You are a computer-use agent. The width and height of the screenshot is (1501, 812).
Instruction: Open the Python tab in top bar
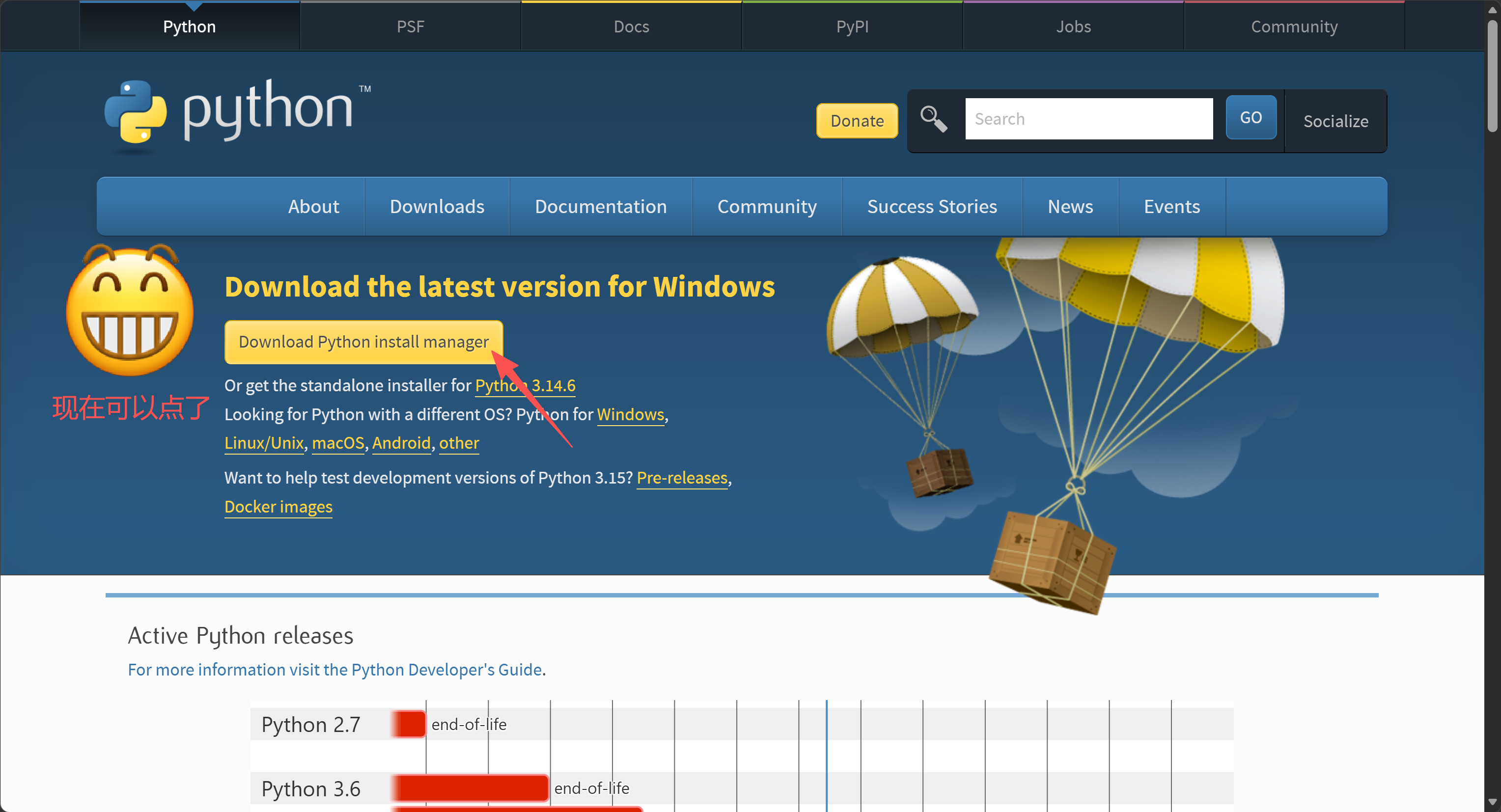coord(190,27)
